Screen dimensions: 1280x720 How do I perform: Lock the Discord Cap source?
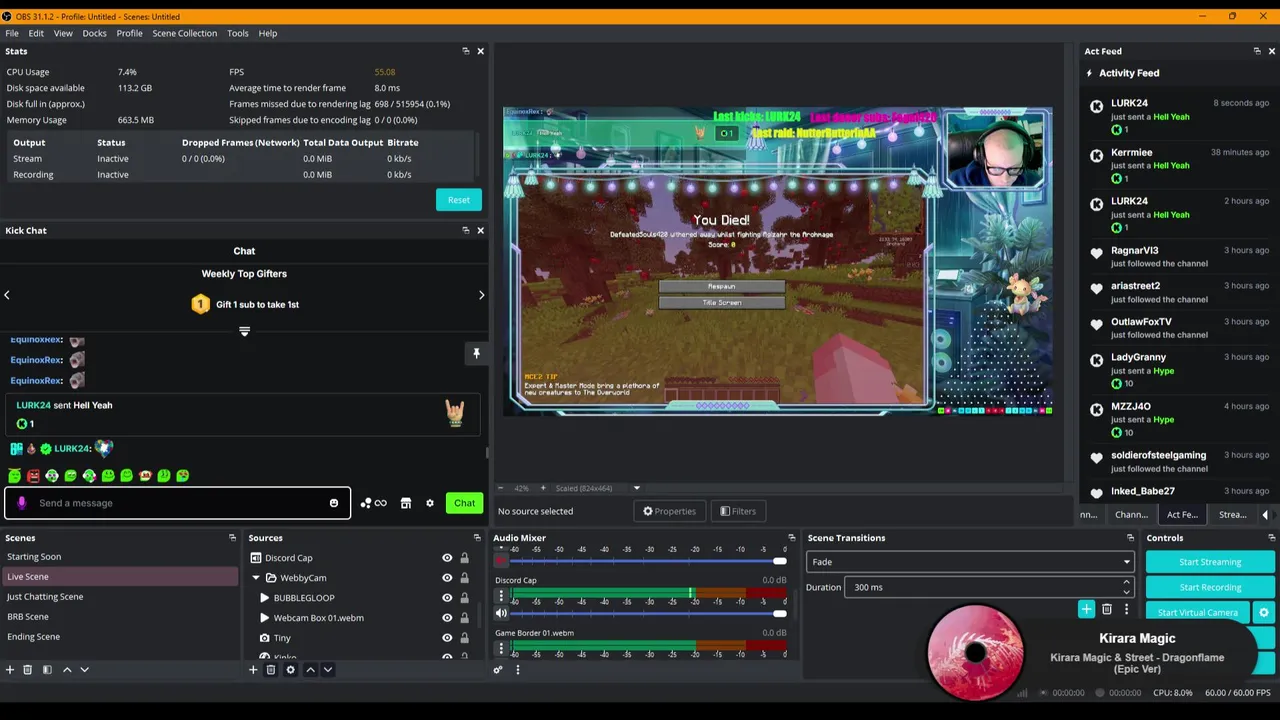(x=464, y=558)
